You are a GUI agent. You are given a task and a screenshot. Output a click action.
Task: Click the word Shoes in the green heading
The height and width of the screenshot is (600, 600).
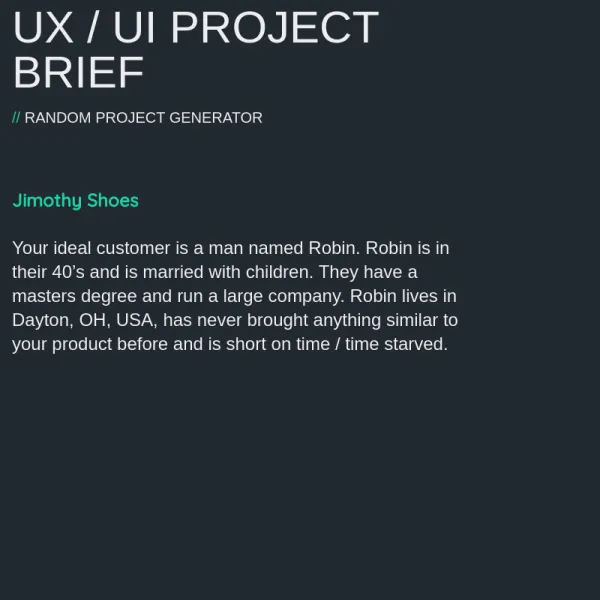click(113, 201)
